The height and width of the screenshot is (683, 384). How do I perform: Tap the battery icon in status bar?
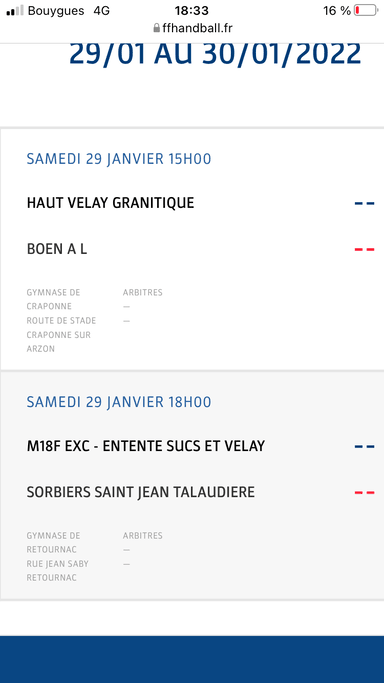click(x=366, y=10)
